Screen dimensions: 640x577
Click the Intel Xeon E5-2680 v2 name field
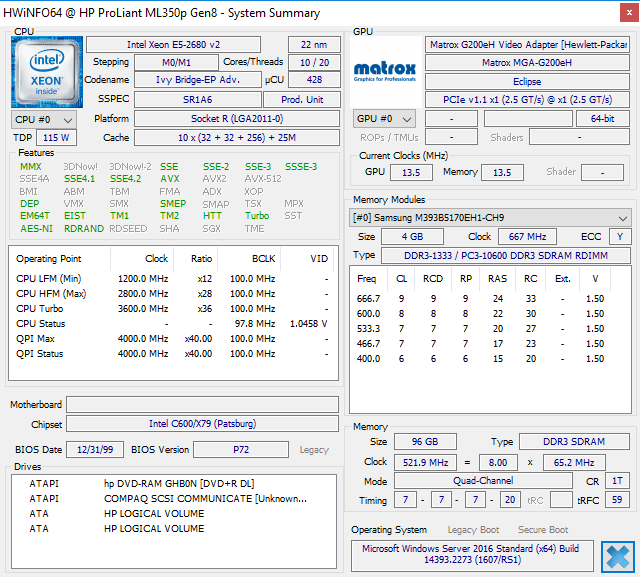coord(173,44)
